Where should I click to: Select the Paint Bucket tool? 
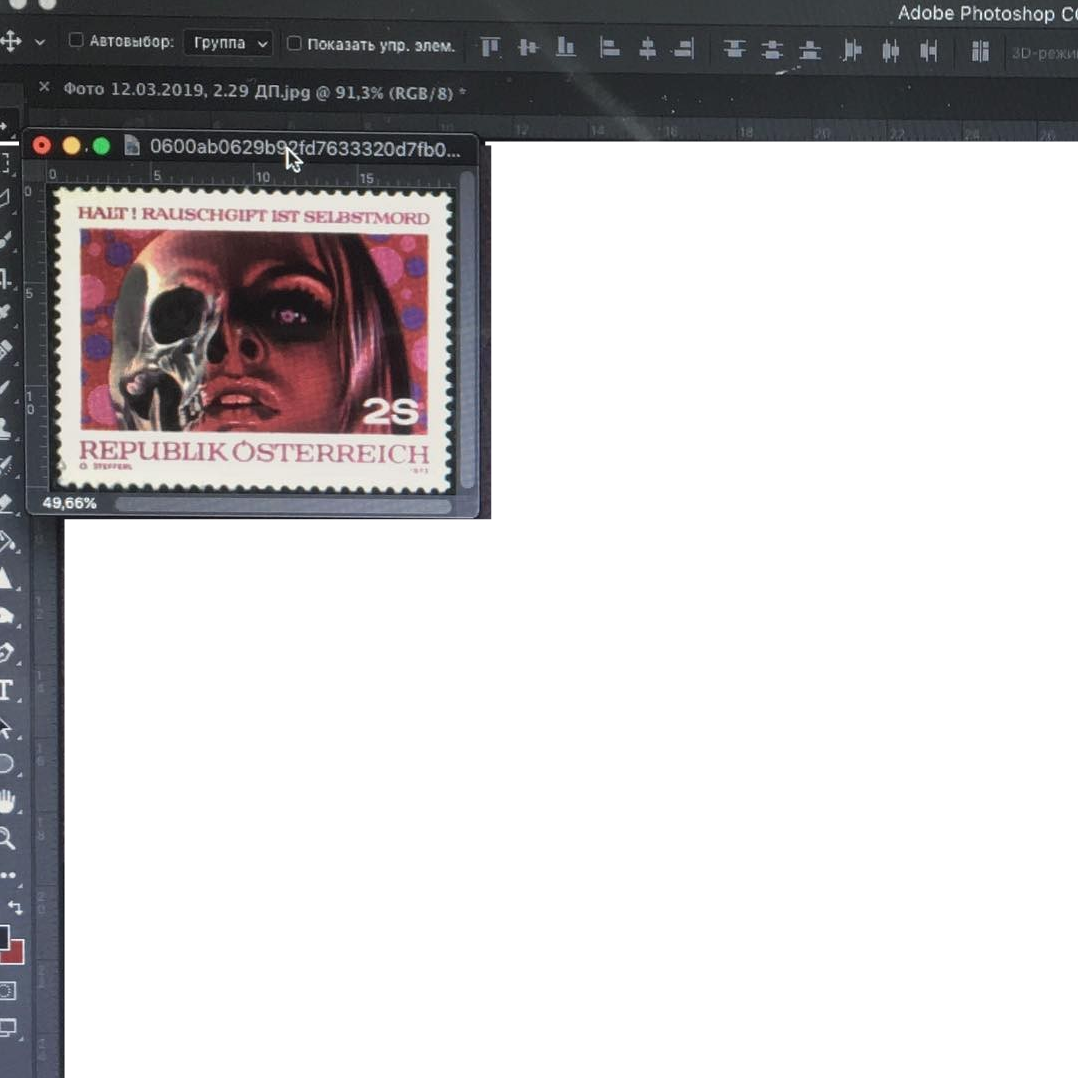click(x=7, y=542)
